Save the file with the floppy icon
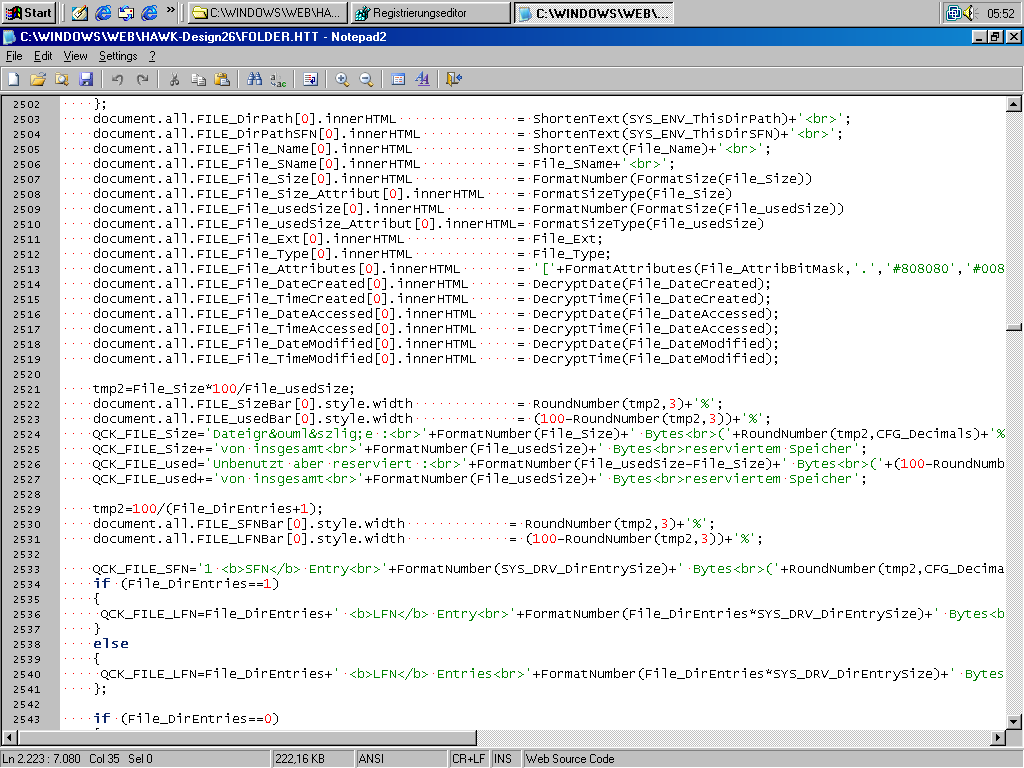 click(86, 79)
